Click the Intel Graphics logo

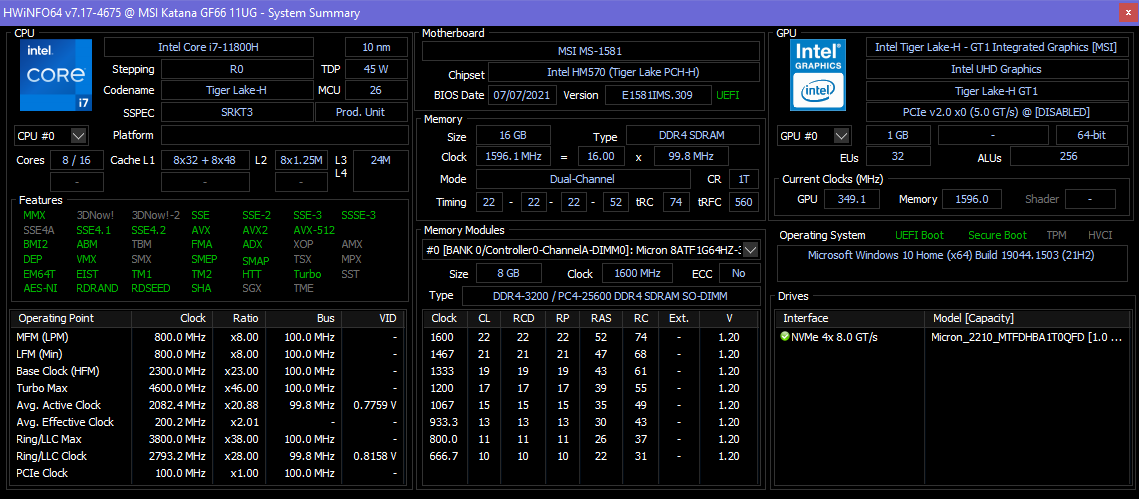[819, 75]
